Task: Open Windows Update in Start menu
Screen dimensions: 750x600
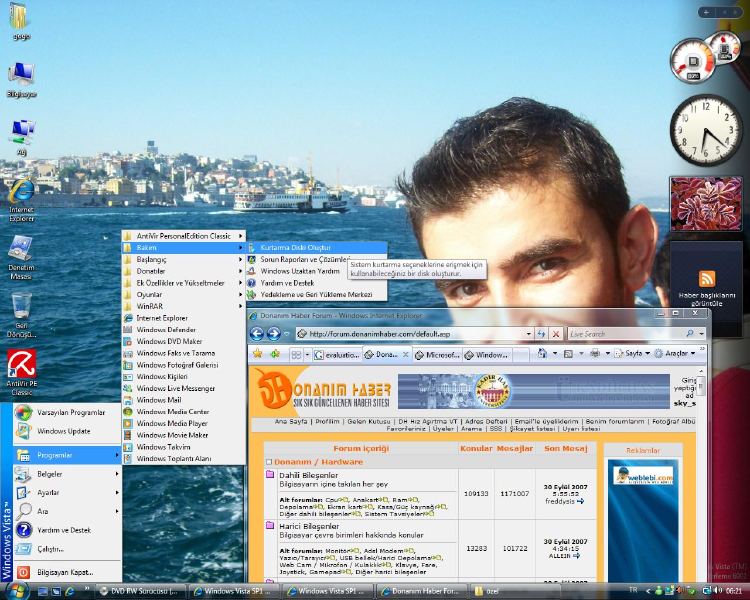Action: pos(67,431)
